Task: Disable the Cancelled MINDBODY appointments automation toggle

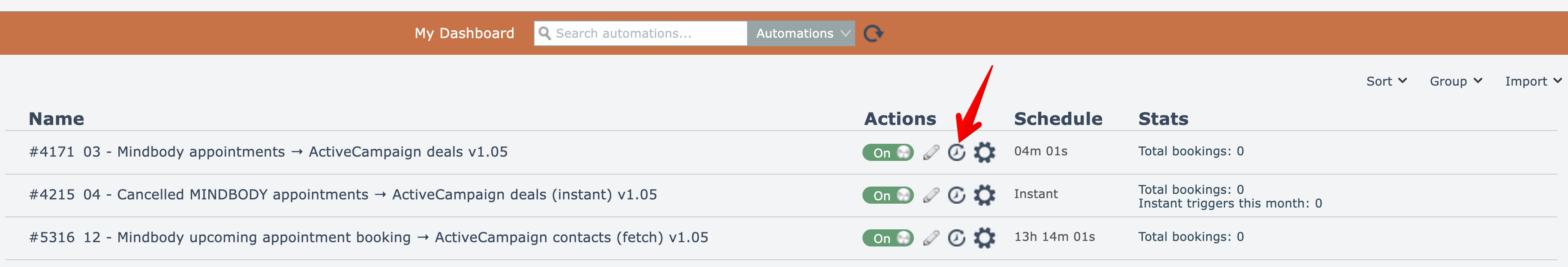Action: (x=887, y=195)
